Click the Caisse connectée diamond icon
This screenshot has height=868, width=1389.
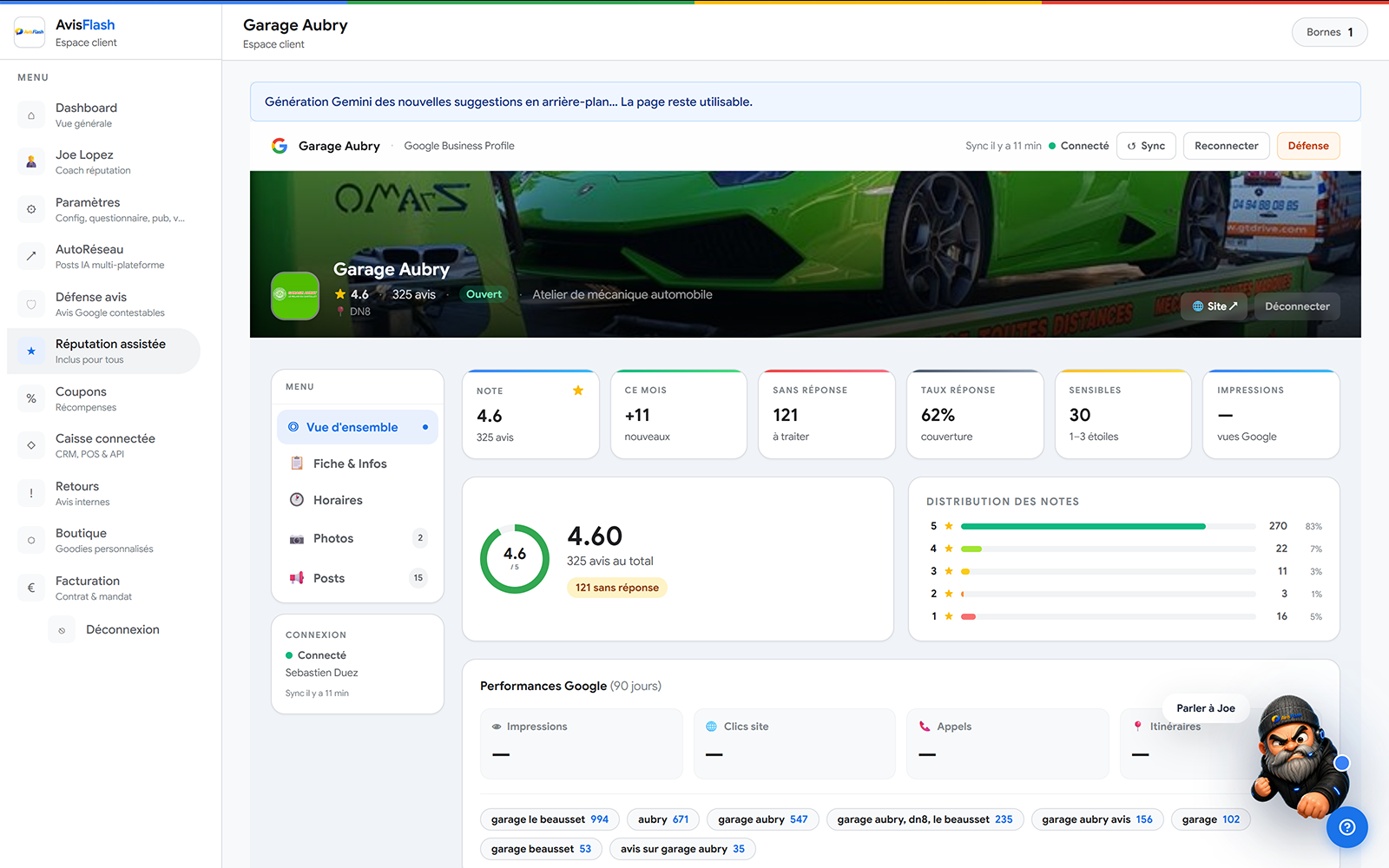[31, 445]
